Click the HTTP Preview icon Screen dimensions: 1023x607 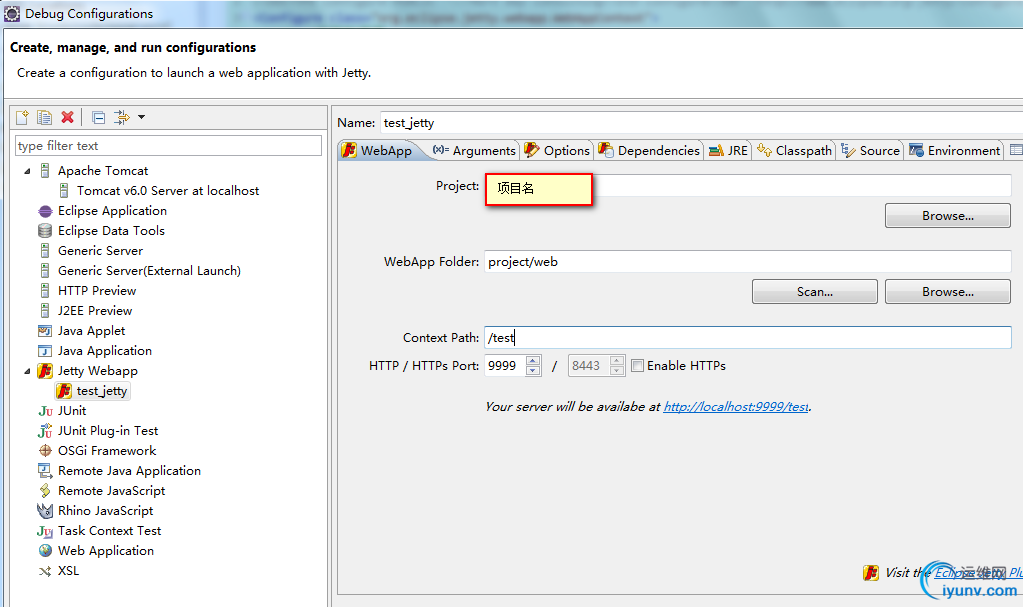tap(45, 290)
